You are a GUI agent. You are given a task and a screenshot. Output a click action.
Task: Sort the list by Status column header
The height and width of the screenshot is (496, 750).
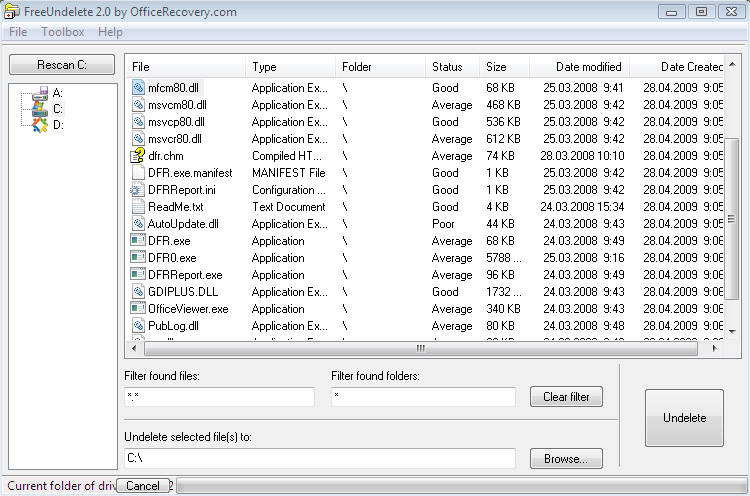point(447,67)
